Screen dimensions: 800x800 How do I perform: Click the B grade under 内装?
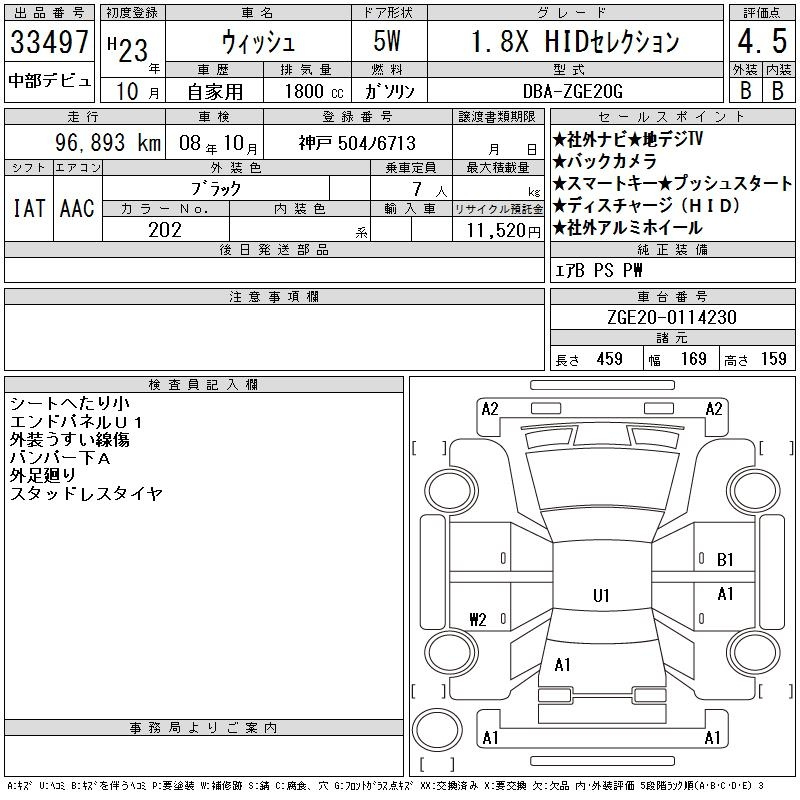(778, 90)
